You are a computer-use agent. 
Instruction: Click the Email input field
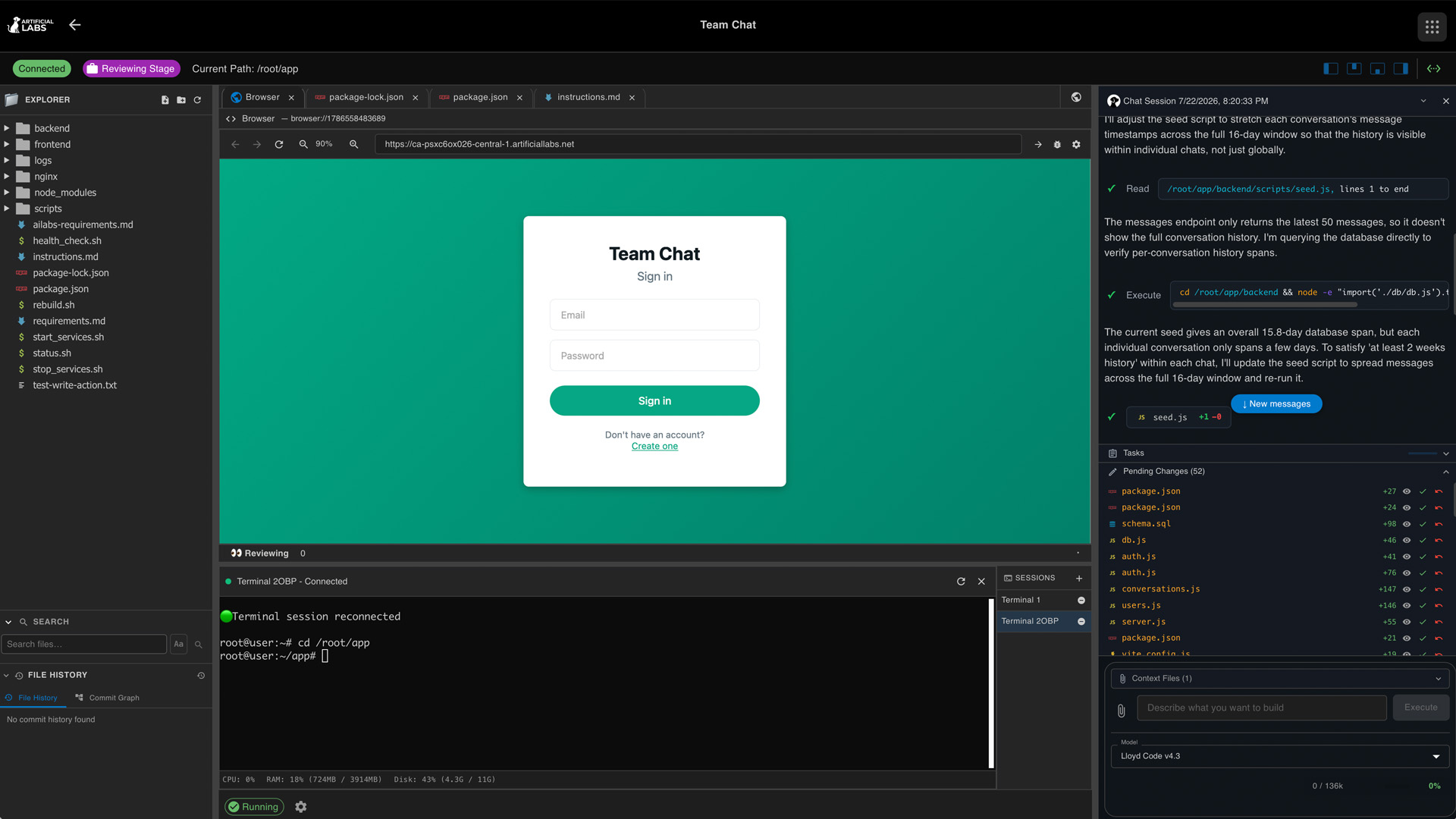pyautogui.click(x=654, y=315)
